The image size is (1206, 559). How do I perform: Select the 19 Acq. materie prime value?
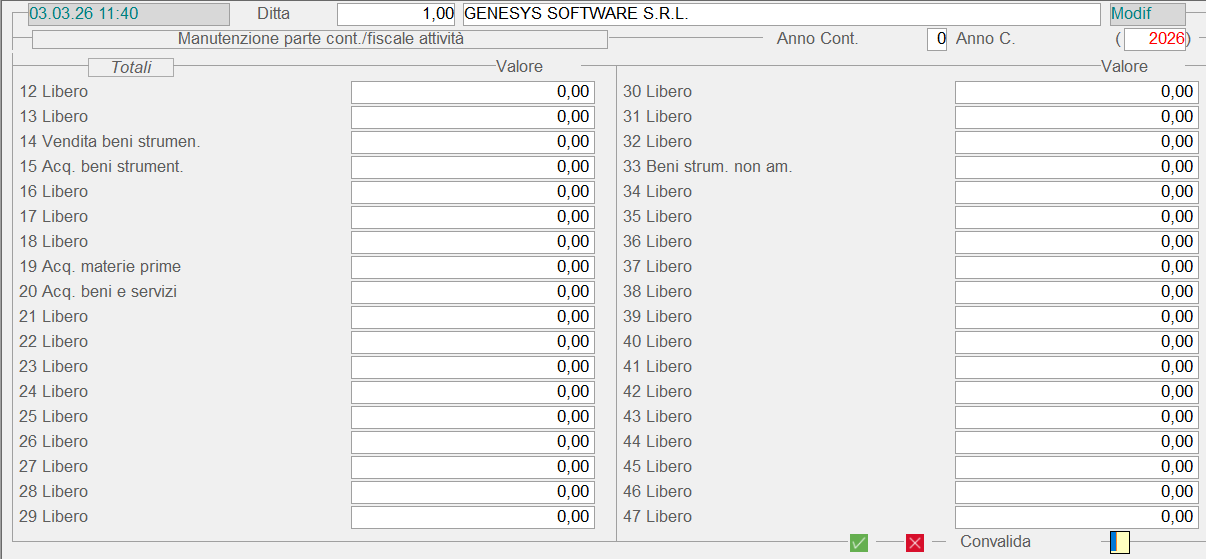(x=472, y=267)
